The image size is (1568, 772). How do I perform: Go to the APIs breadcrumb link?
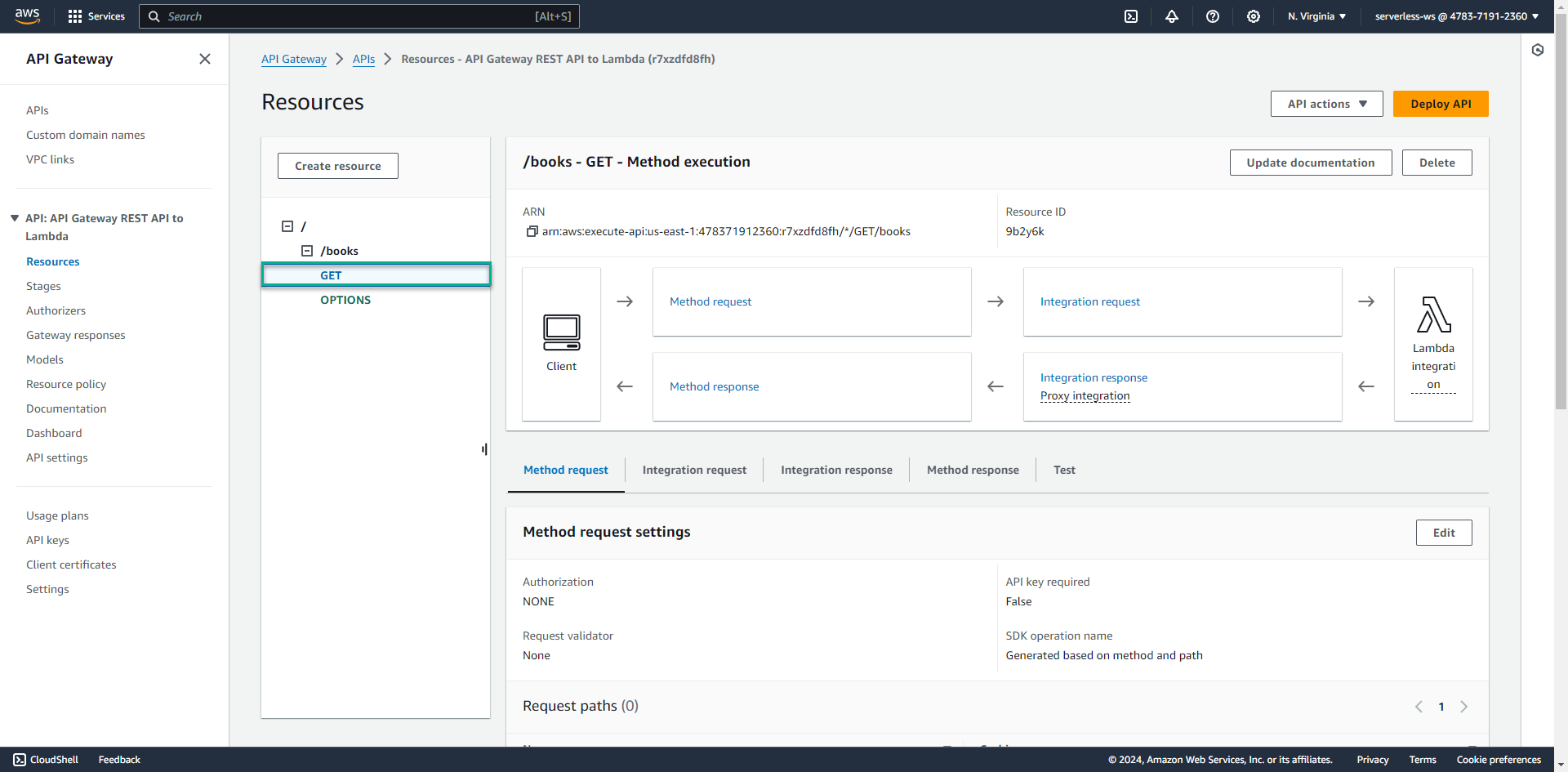pyautogui.click(x=364, y=59)
